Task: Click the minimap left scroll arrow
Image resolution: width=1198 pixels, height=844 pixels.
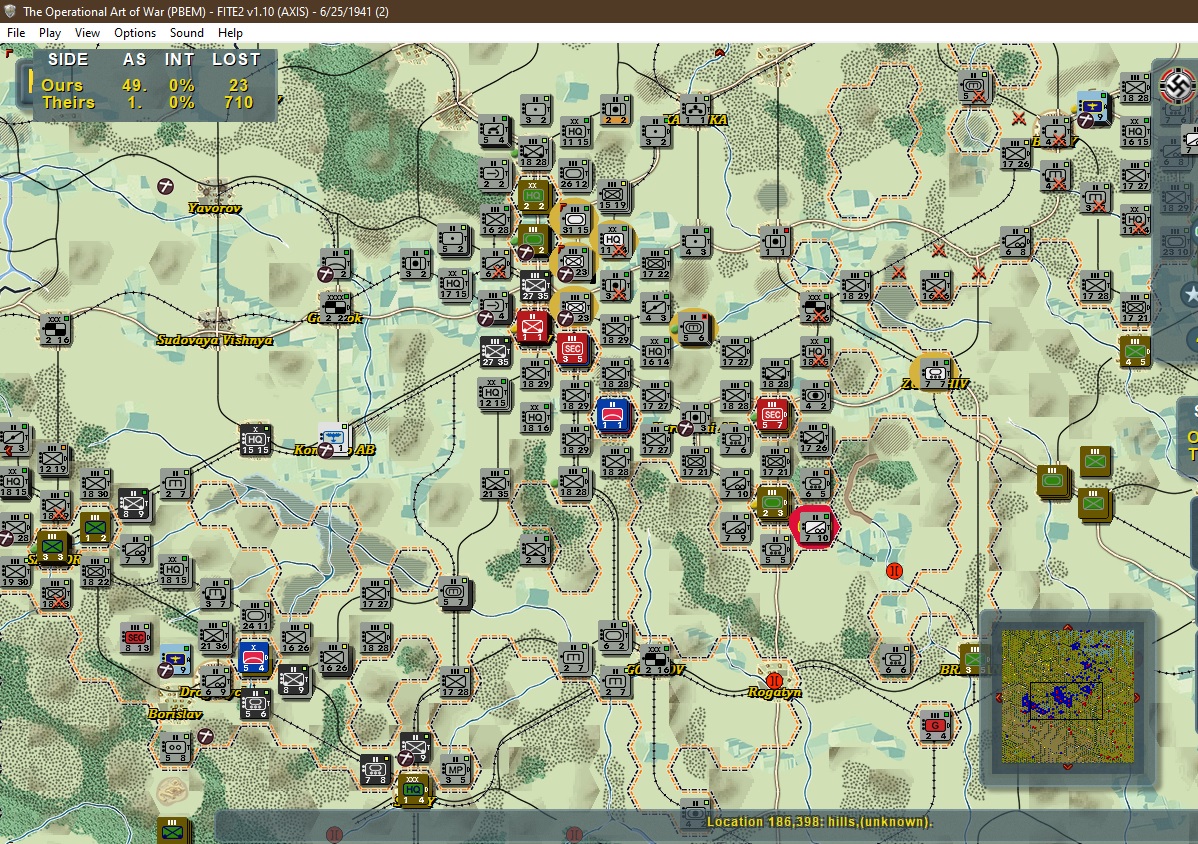Action: 998,697
